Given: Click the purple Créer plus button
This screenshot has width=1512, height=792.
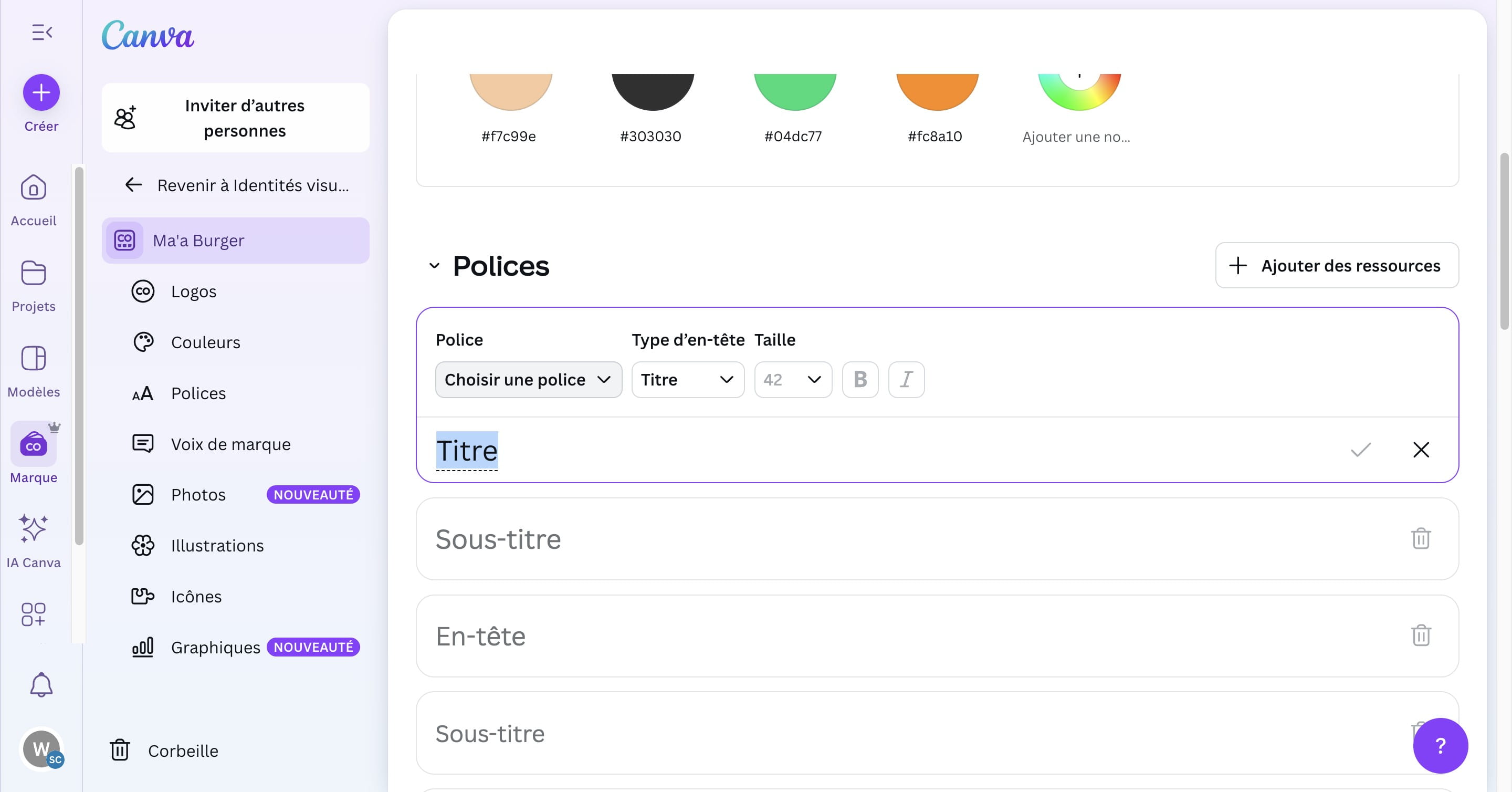Looking at the screenshot, I should (x=41, y=92).
